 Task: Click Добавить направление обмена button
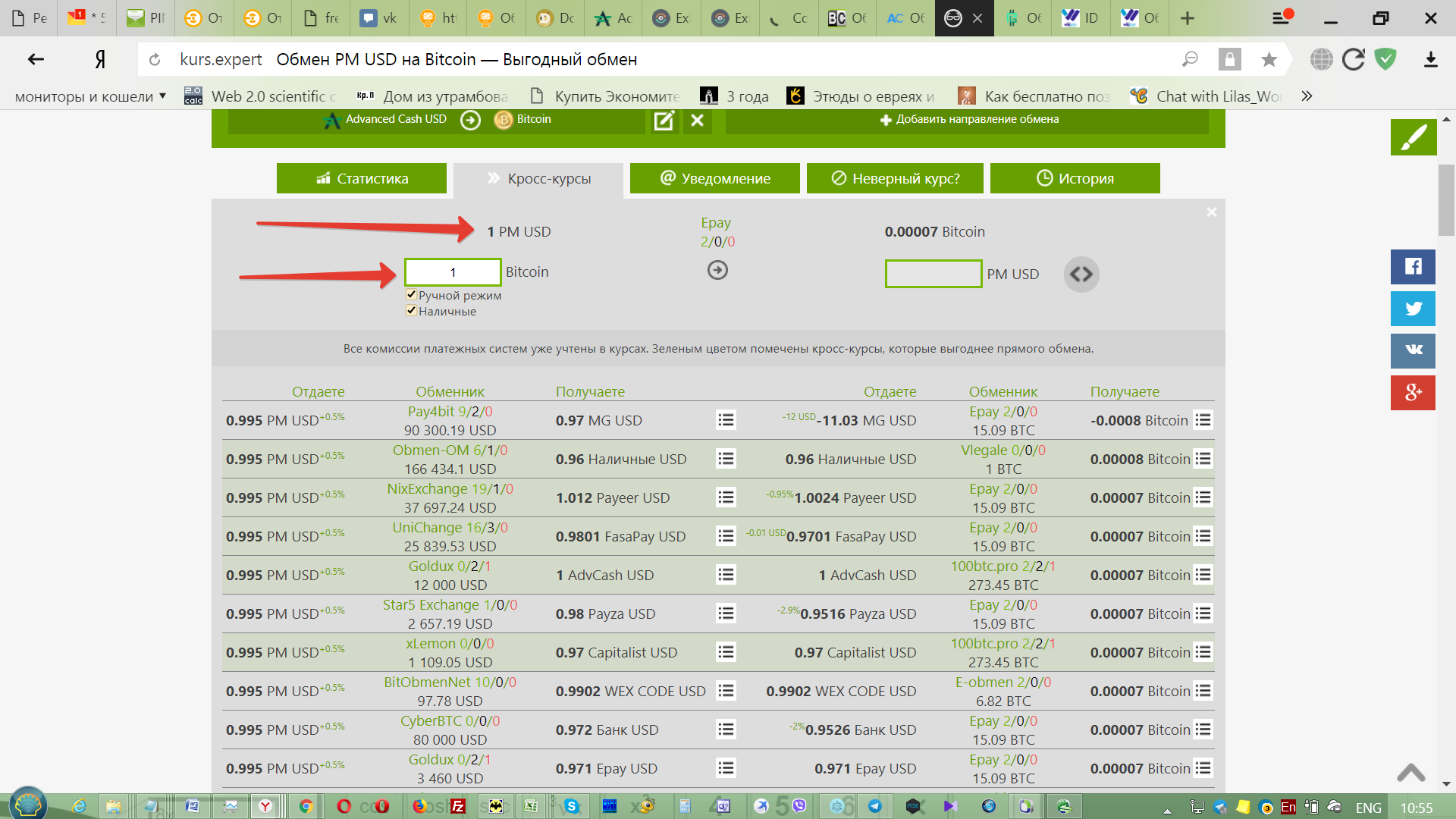(x=968, y=119)
